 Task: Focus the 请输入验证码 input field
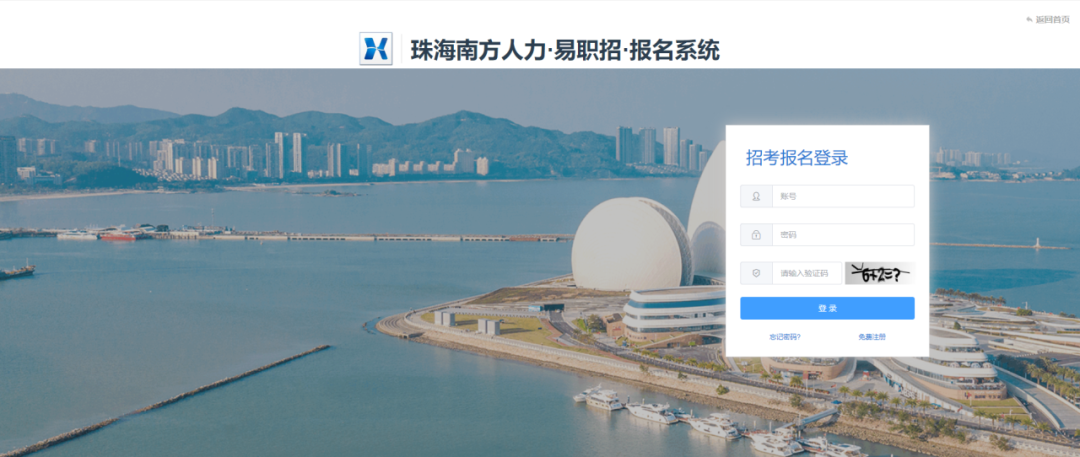click(x=807, y=273)
